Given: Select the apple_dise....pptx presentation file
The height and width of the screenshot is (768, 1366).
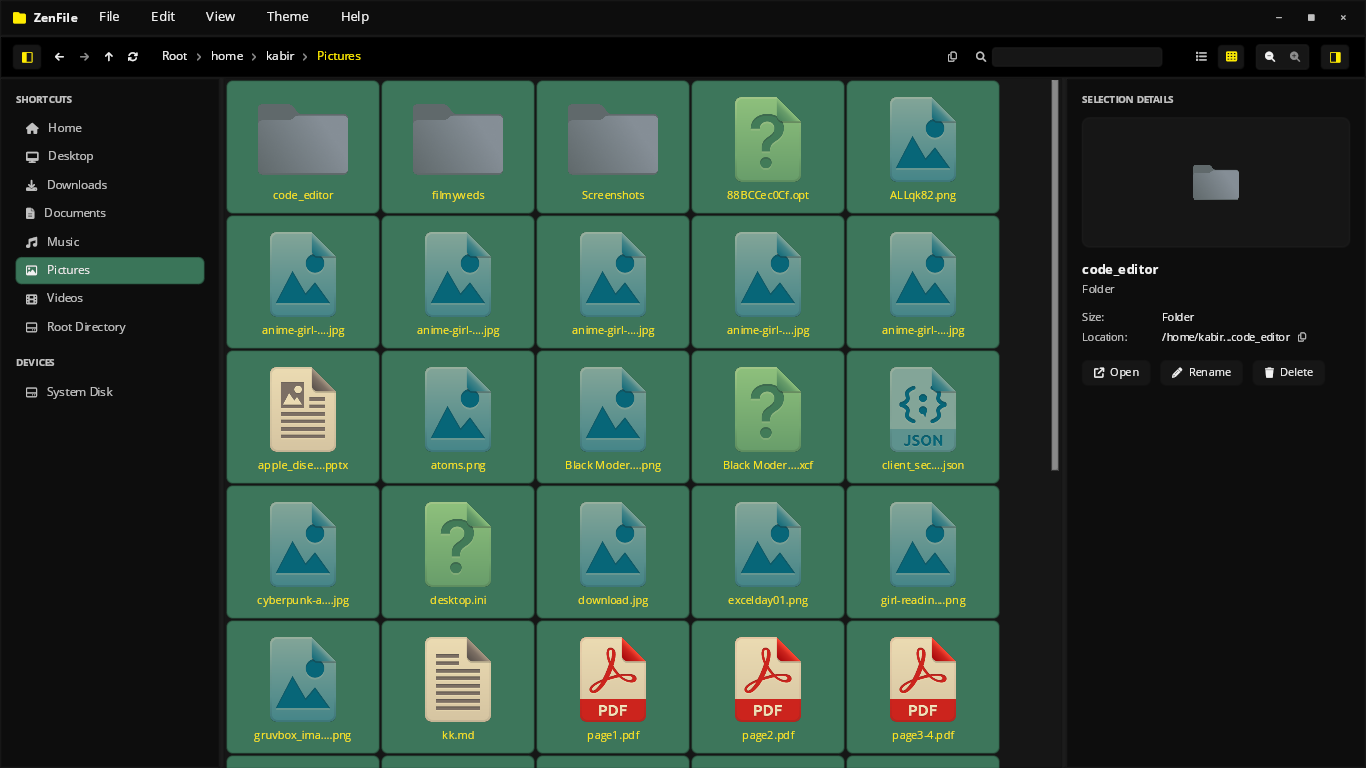Looking at the screenshot, I should 303,417.
